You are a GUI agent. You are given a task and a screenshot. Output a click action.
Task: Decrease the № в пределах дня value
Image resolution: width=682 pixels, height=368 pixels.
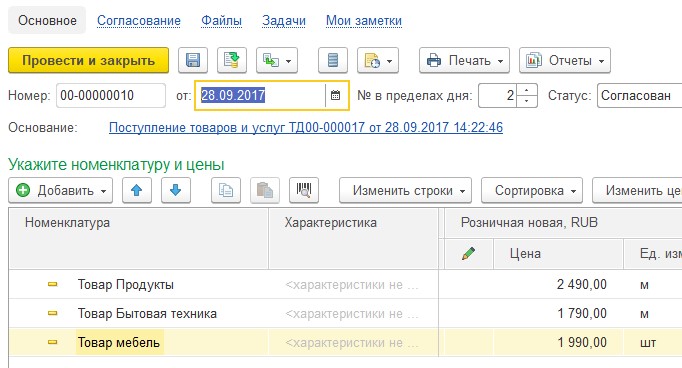click(x=527, y=101)
